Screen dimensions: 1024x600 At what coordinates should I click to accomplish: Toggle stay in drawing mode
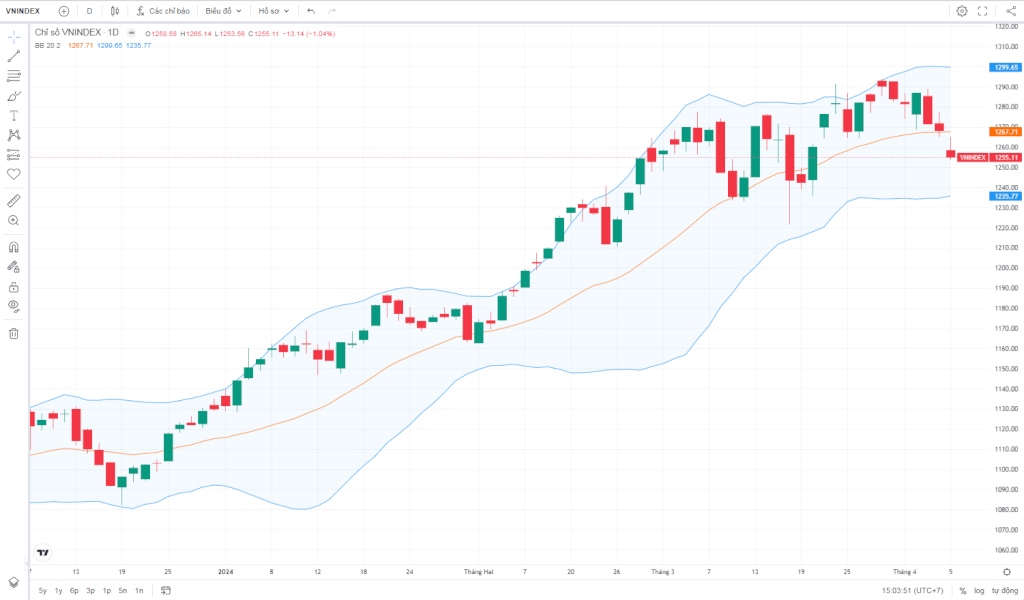[x=14, y=267]
